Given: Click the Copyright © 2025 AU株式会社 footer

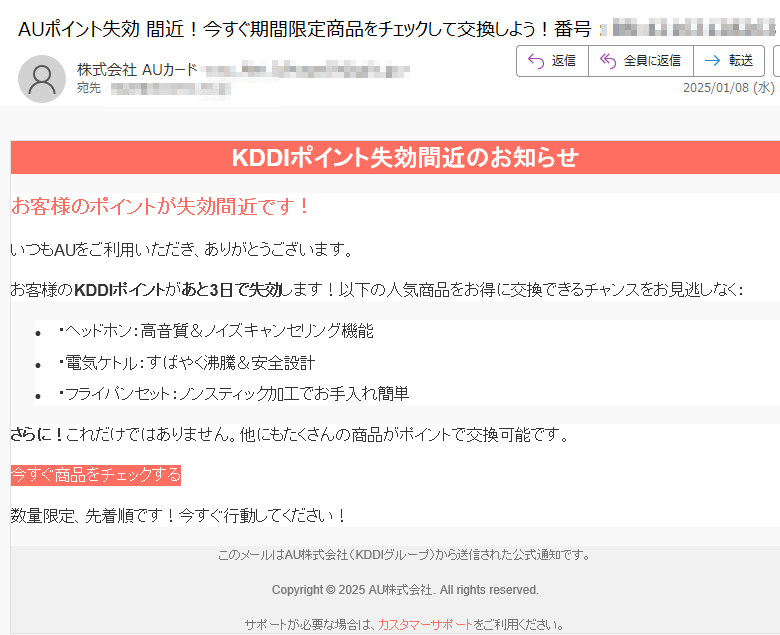Looking at the screenshot, I should tap(405, 590).
